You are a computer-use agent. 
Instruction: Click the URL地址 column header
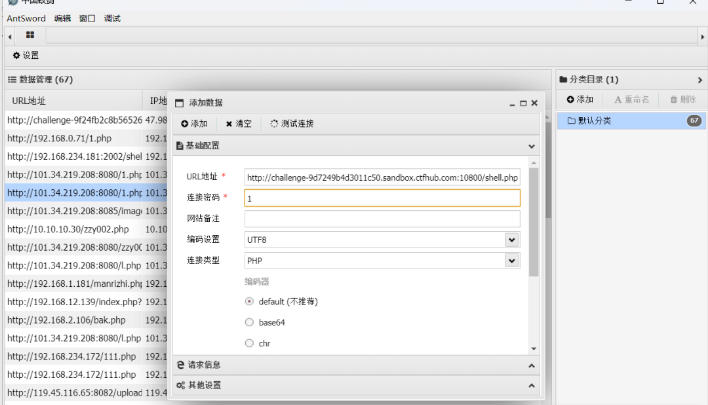pyautogui.click(x=74, y=101)
